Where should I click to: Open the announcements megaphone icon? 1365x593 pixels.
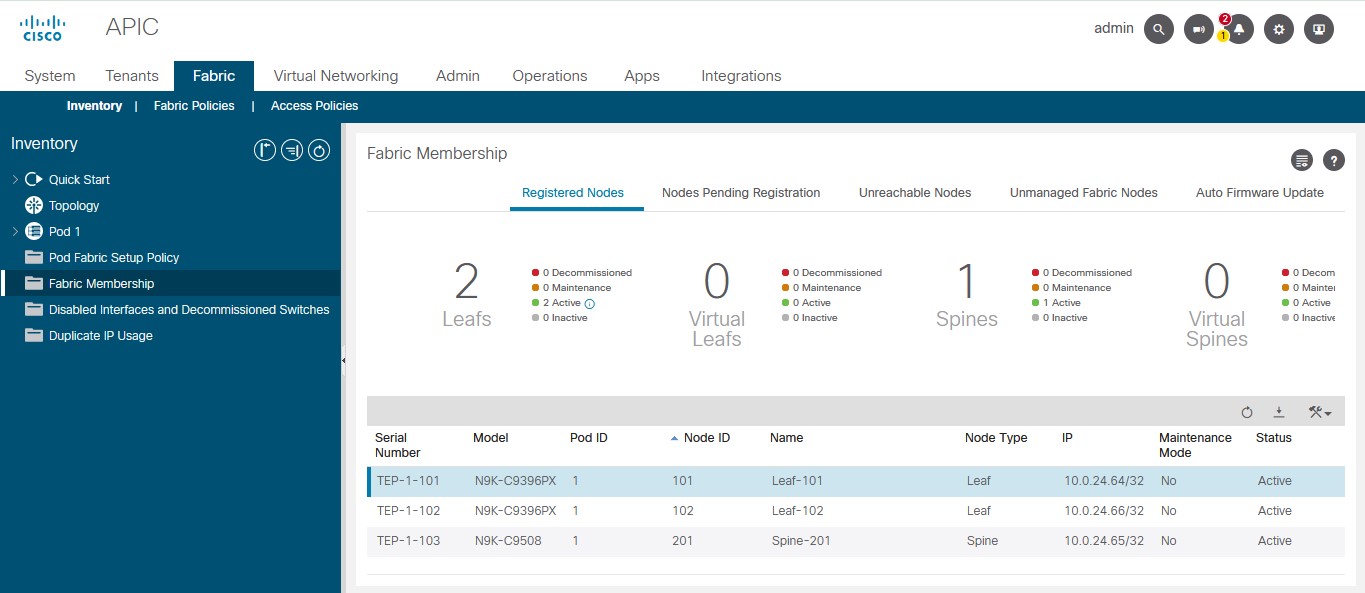(x=1198, y=29)
